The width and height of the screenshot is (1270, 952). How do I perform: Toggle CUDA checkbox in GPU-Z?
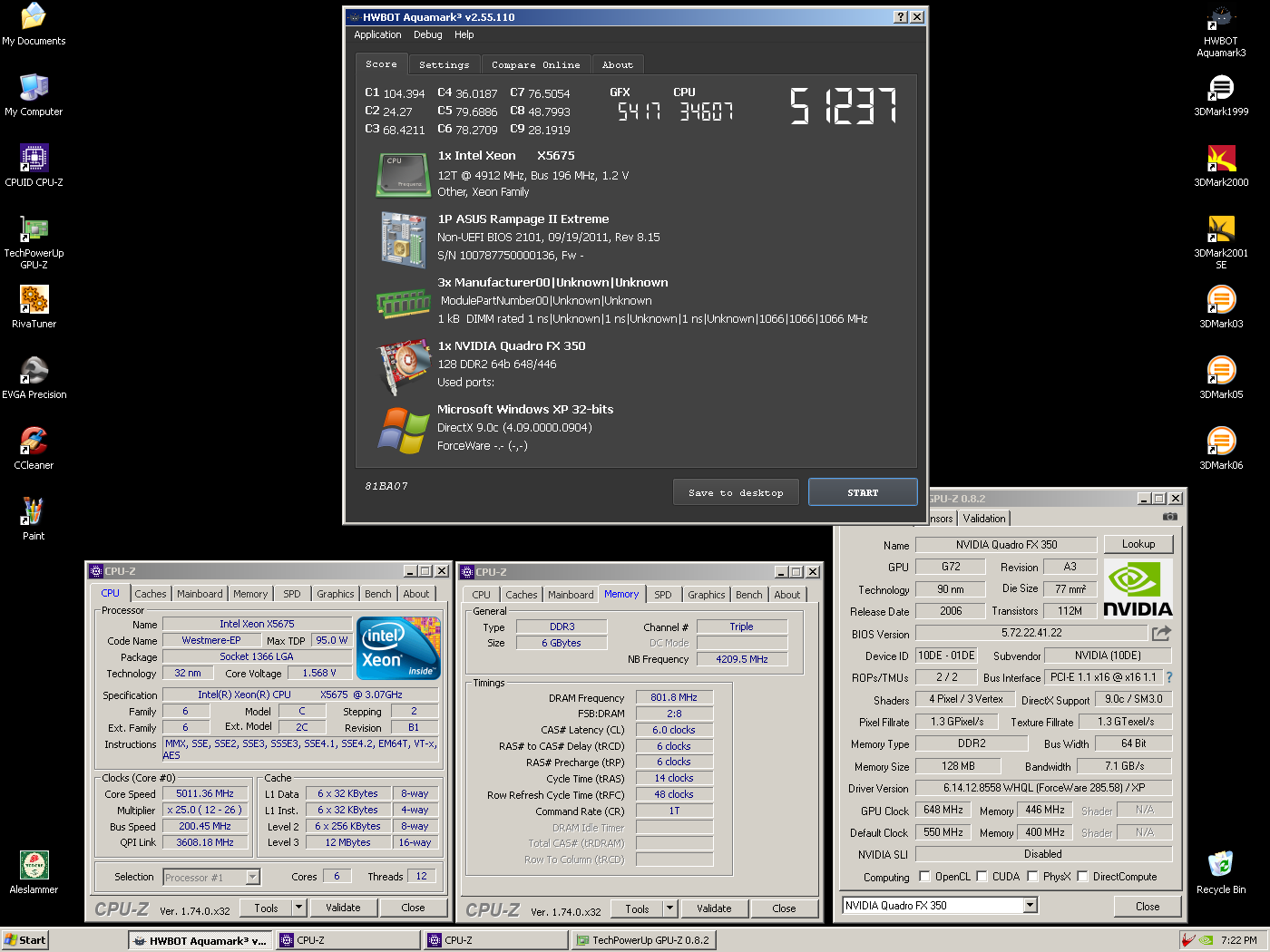pyautogui.click(x=982, y=877)
